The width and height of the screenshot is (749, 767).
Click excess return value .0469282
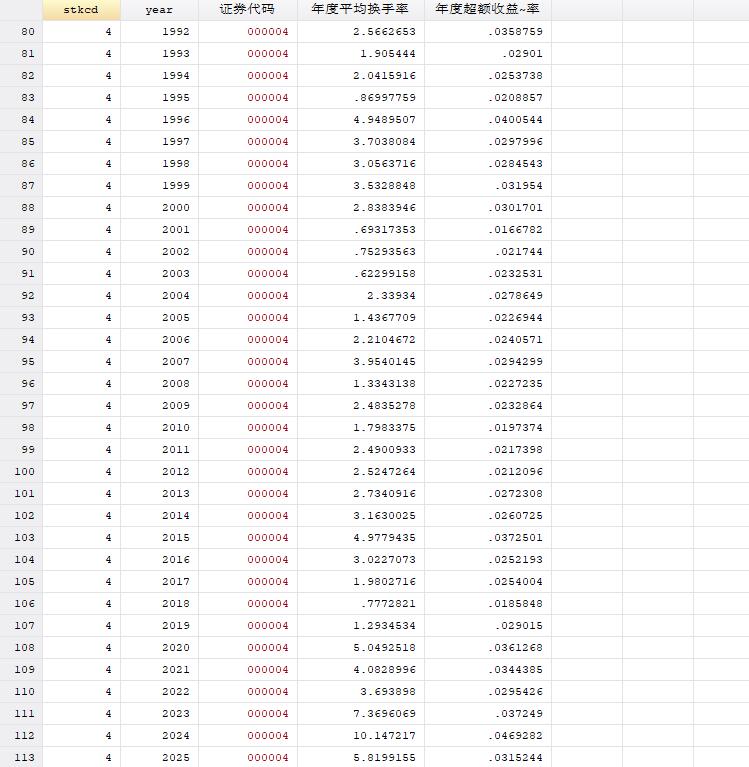(x=488, y=736)
